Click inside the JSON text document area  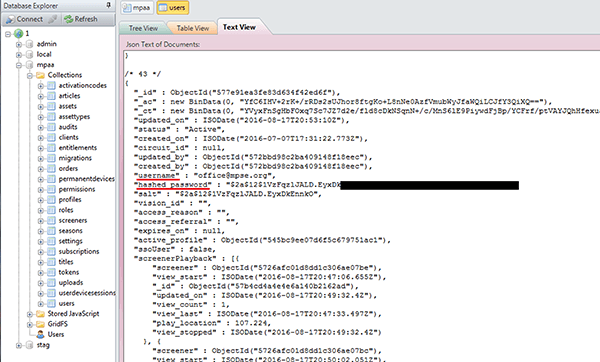point(362,207)
